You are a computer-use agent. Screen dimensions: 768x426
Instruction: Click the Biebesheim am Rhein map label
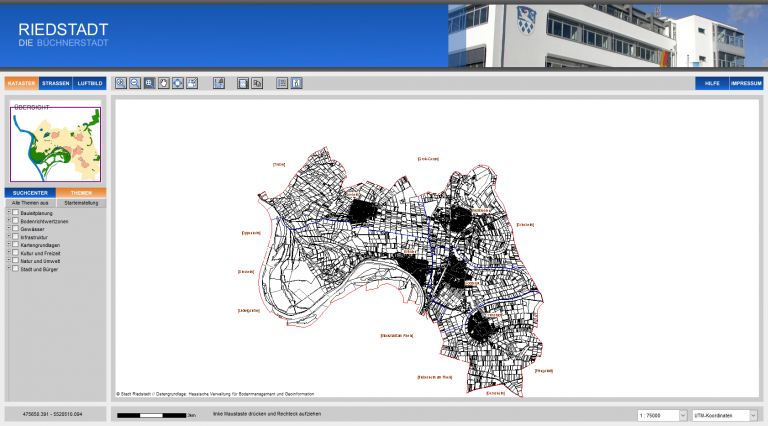(434, 377)
